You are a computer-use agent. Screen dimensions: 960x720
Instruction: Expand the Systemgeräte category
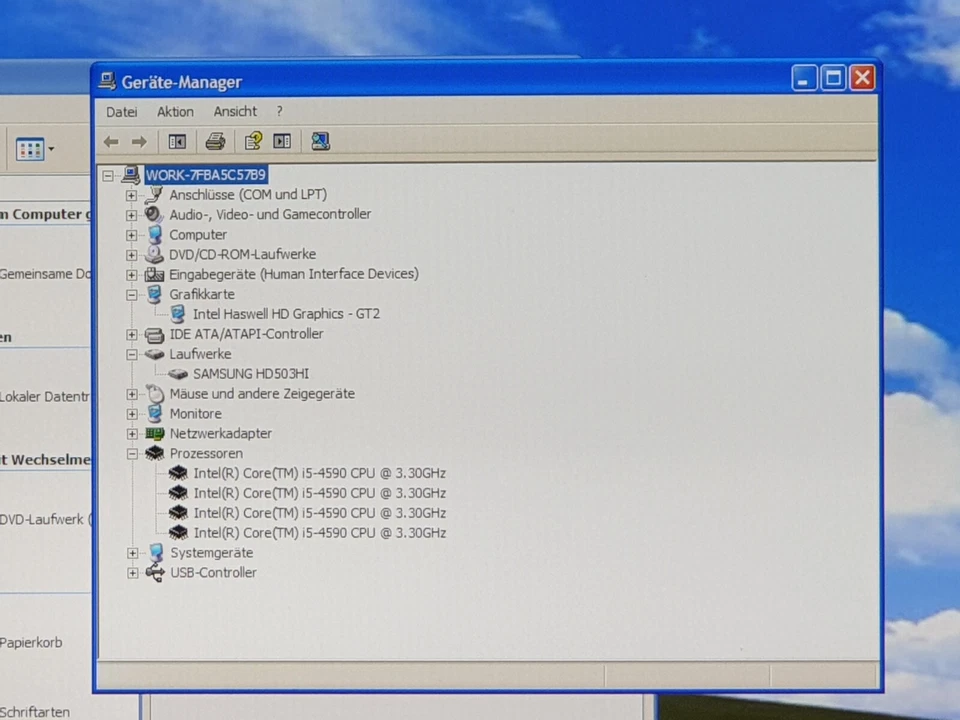(x=132, y=553)
